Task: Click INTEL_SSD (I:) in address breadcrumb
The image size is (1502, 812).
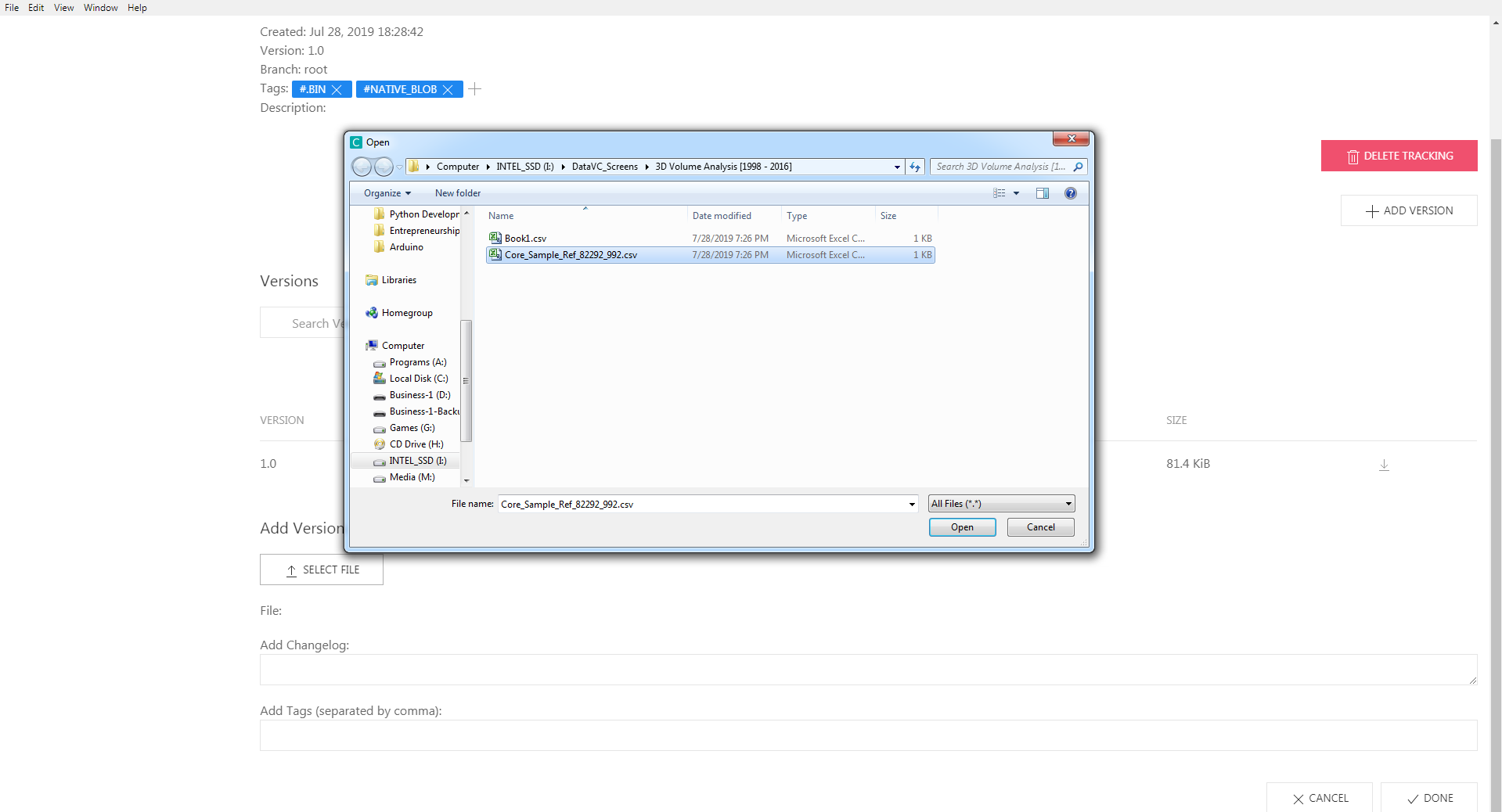Action: (x=525, y=167)
